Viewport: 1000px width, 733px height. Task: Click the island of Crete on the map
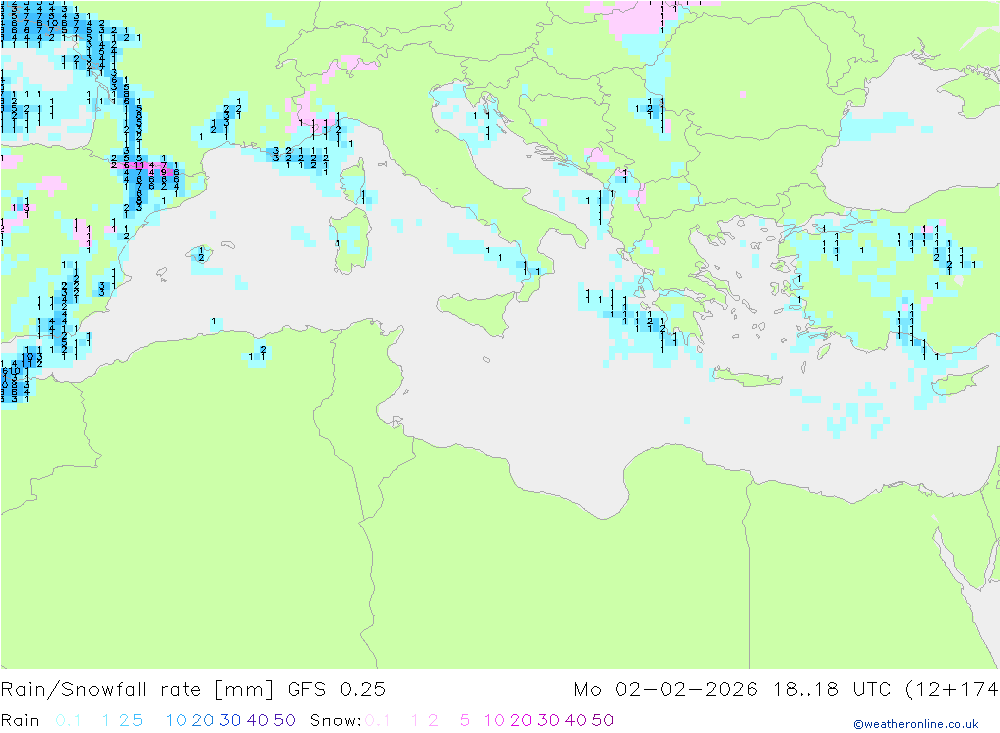click(747, 377)
